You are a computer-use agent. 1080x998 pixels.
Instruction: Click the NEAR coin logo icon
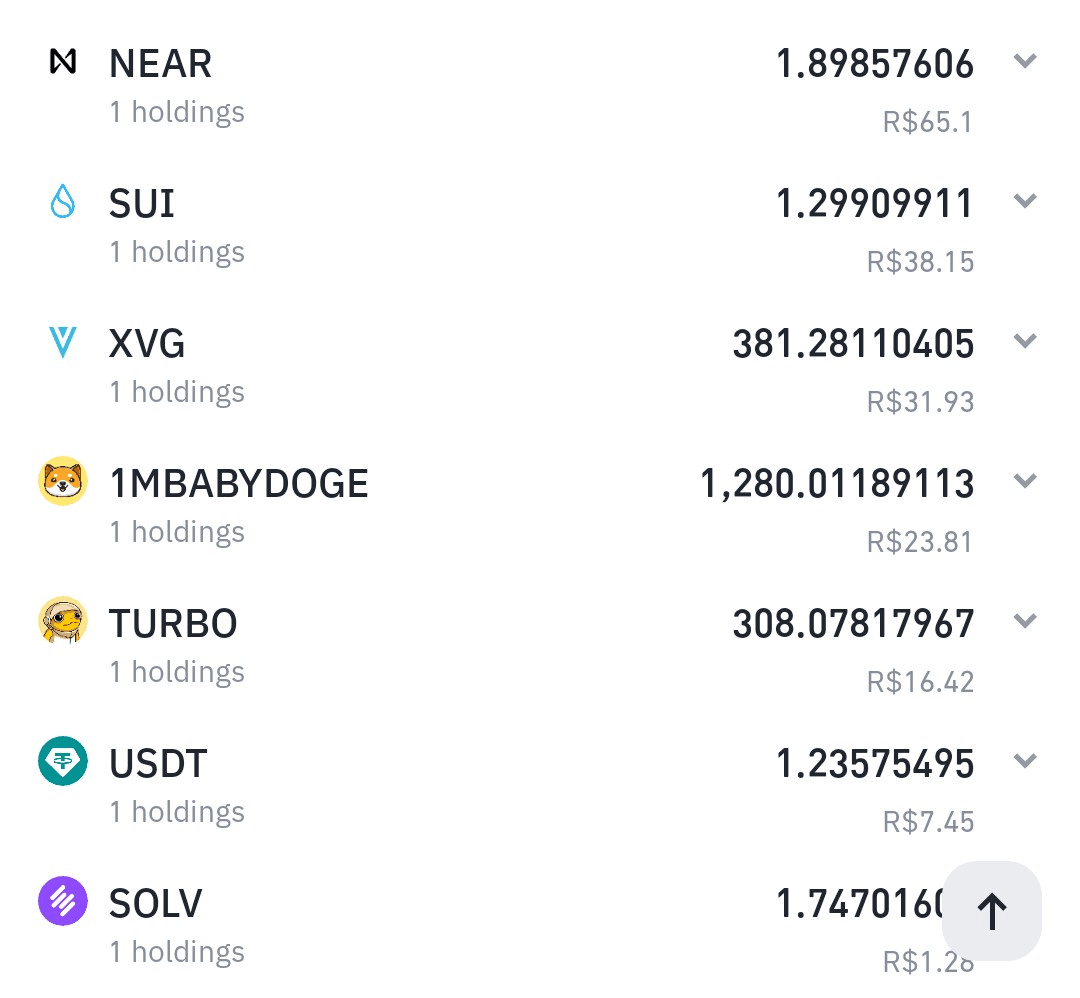[x=63, y=62]
